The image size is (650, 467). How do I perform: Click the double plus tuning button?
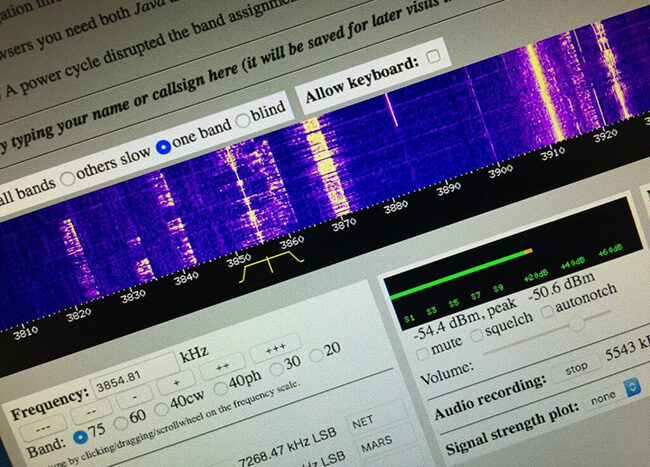point(223,367)
